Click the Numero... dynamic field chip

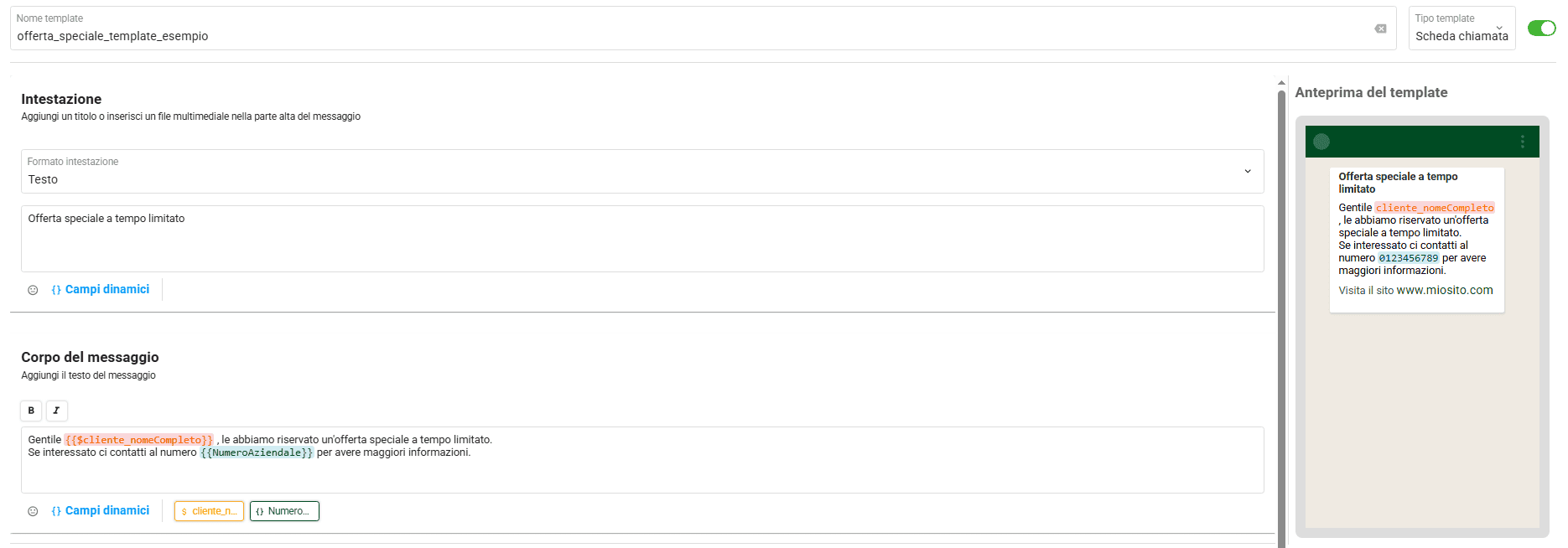click(284, 511)
